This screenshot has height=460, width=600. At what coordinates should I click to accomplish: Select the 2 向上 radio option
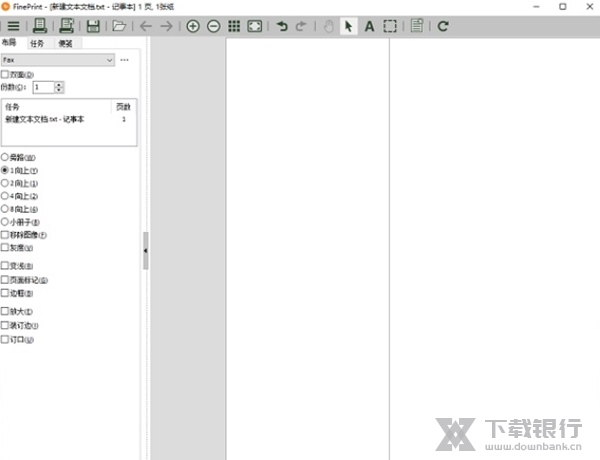point(6,184)
